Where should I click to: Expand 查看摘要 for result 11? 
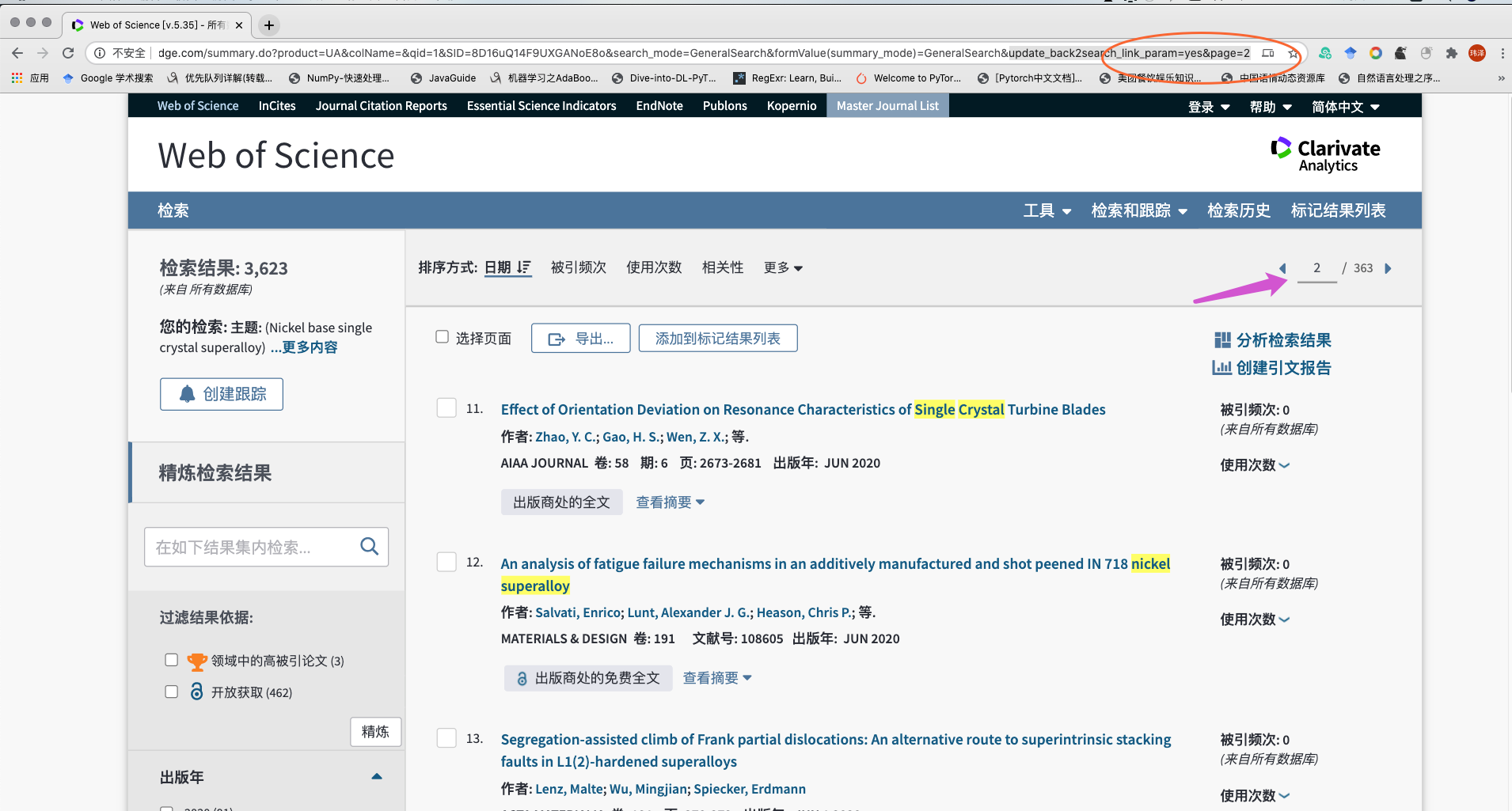coord(670,502)
